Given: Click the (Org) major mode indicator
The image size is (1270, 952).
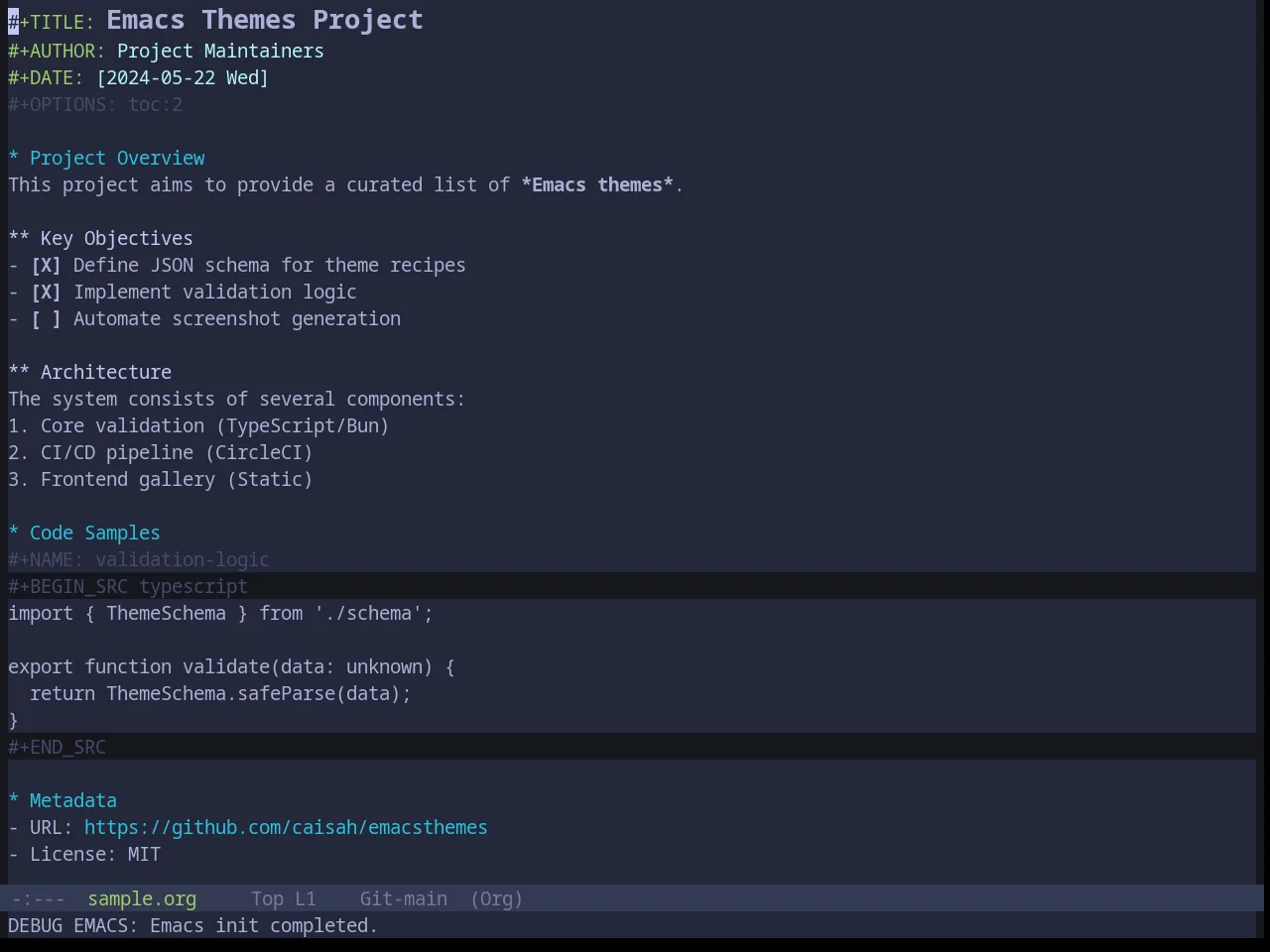Looking at the screenshot, I should tap(496, 899).
